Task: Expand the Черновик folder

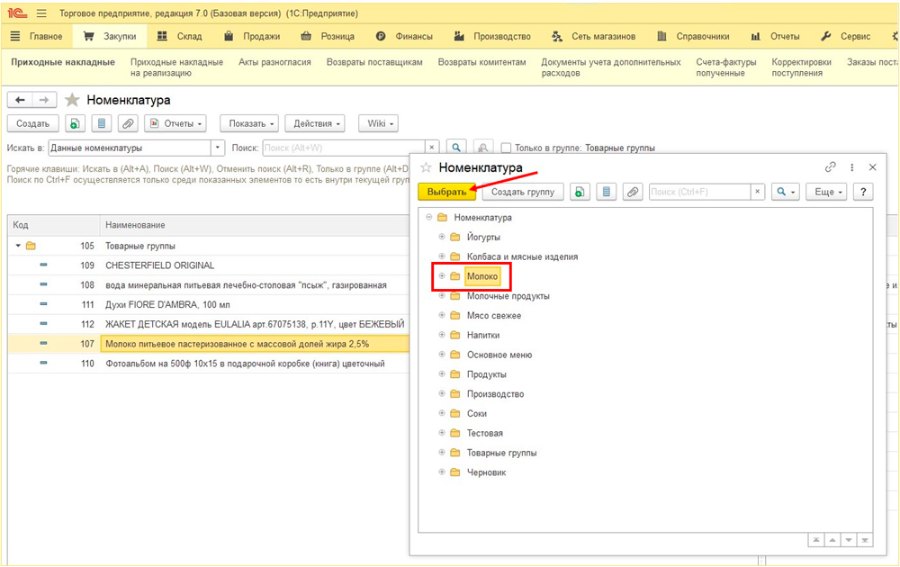Action: point(441,472)
